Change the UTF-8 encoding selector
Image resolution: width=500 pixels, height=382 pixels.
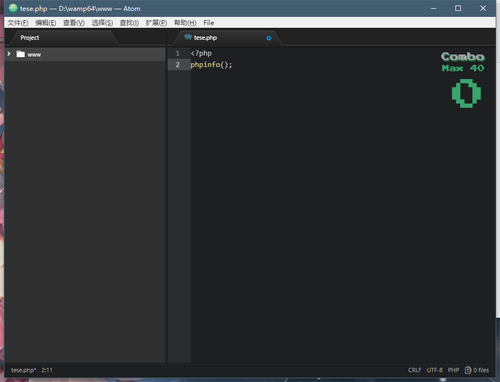(435, 370)
